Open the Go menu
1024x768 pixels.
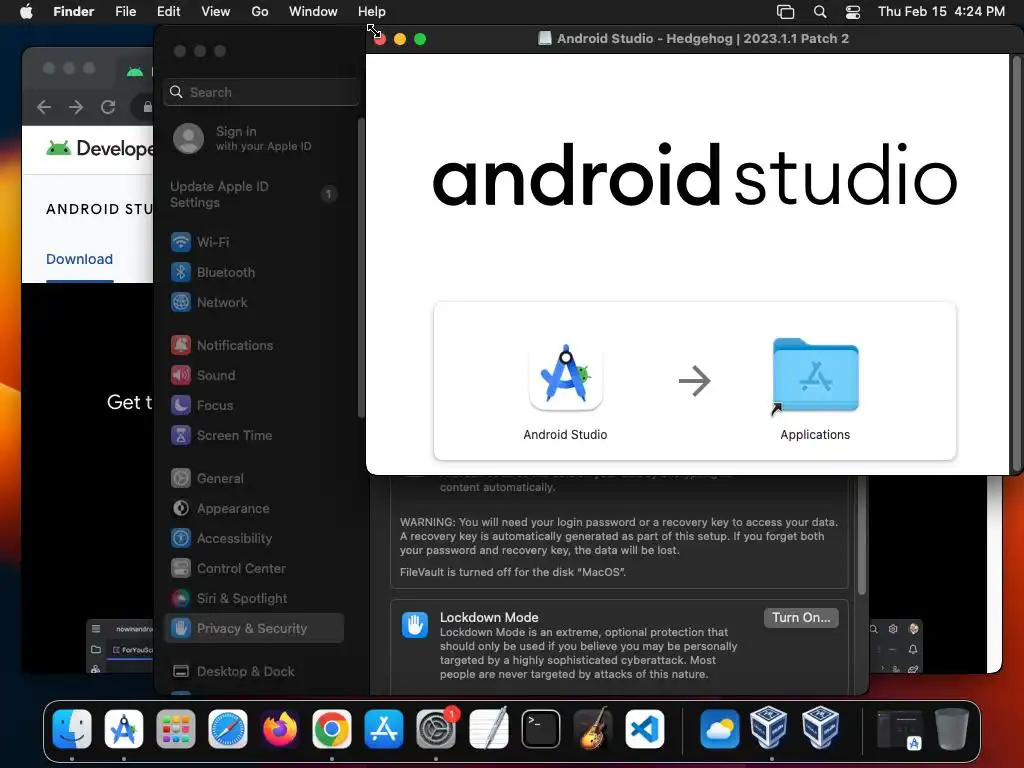click(x=260, y=12)
